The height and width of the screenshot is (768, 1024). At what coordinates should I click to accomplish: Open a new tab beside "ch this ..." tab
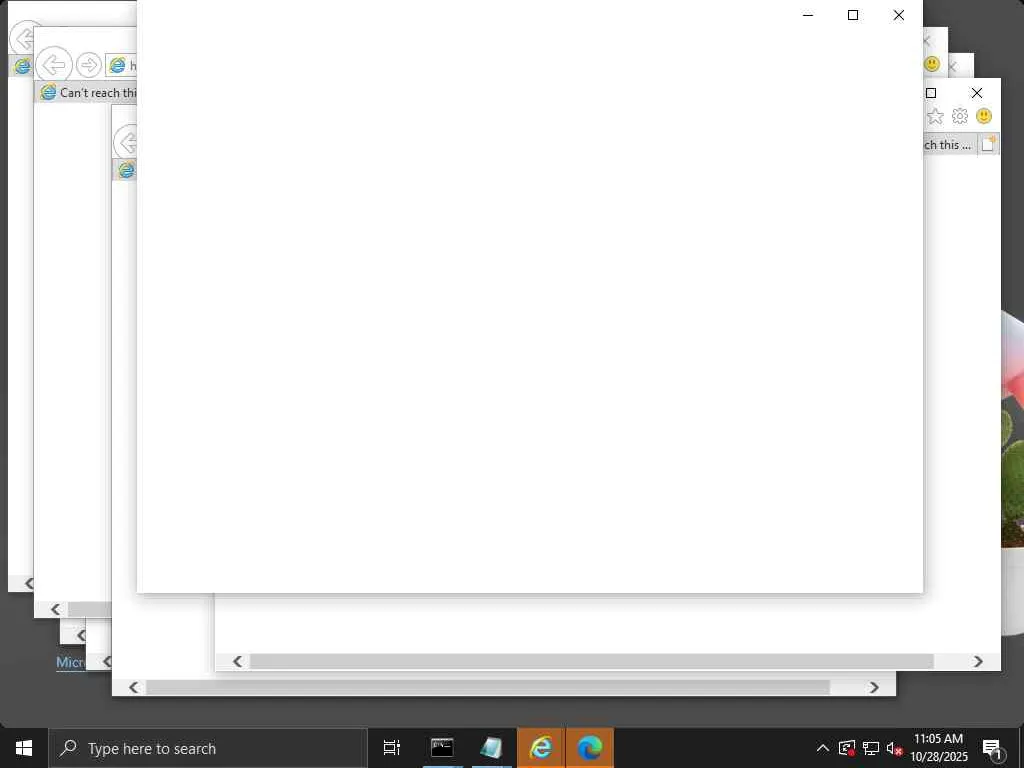tap(989, 144)
